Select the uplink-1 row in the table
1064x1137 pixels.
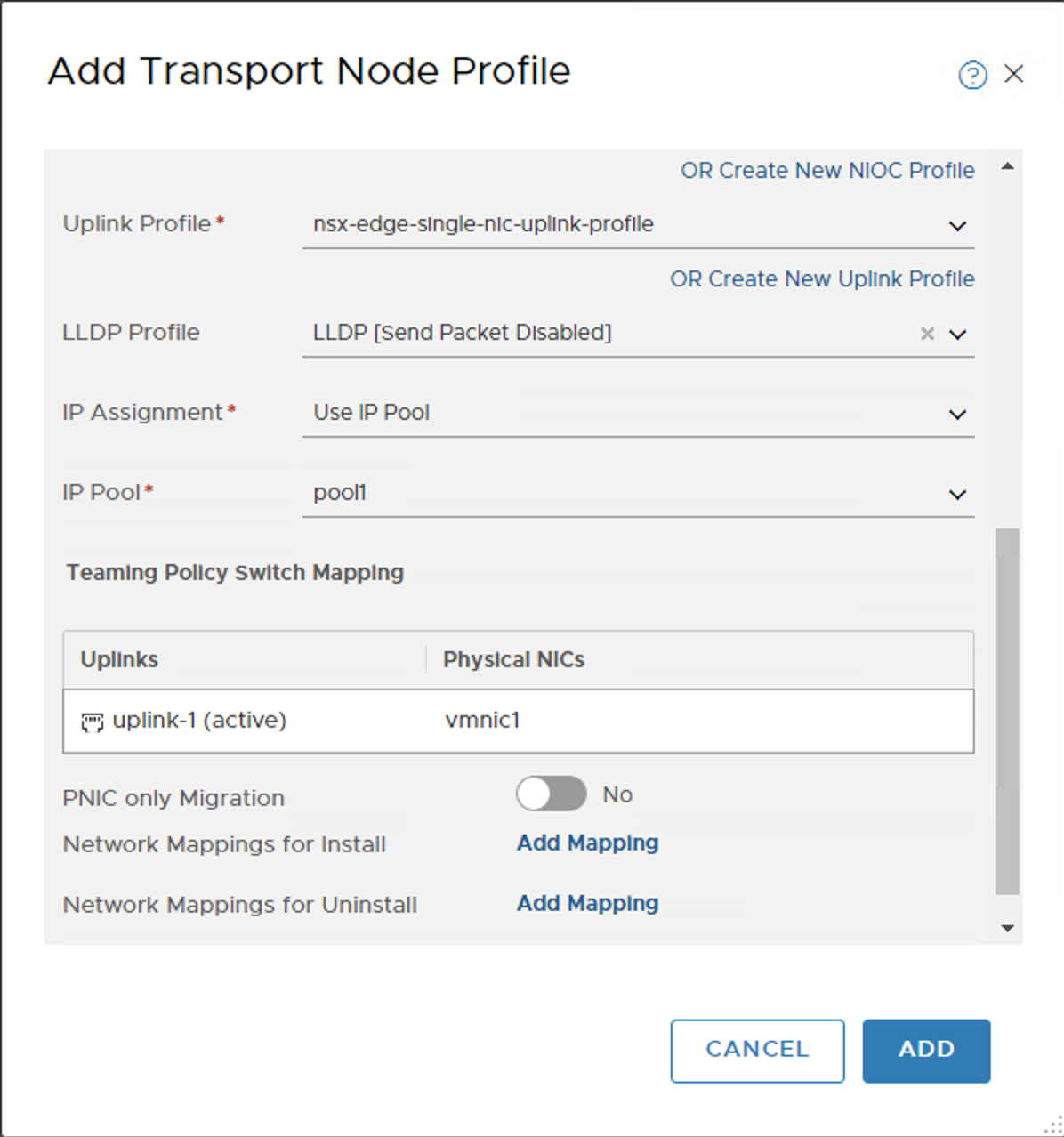pyautogui.click(x=356, y=721)
